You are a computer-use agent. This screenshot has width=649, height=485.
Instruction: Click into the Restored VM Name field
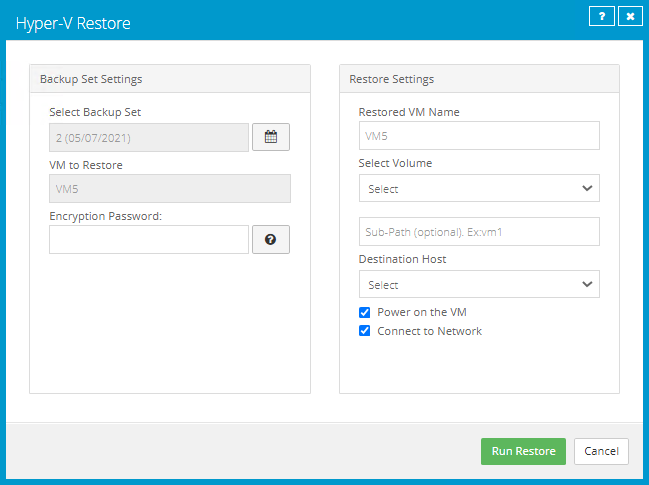(478, 136)
